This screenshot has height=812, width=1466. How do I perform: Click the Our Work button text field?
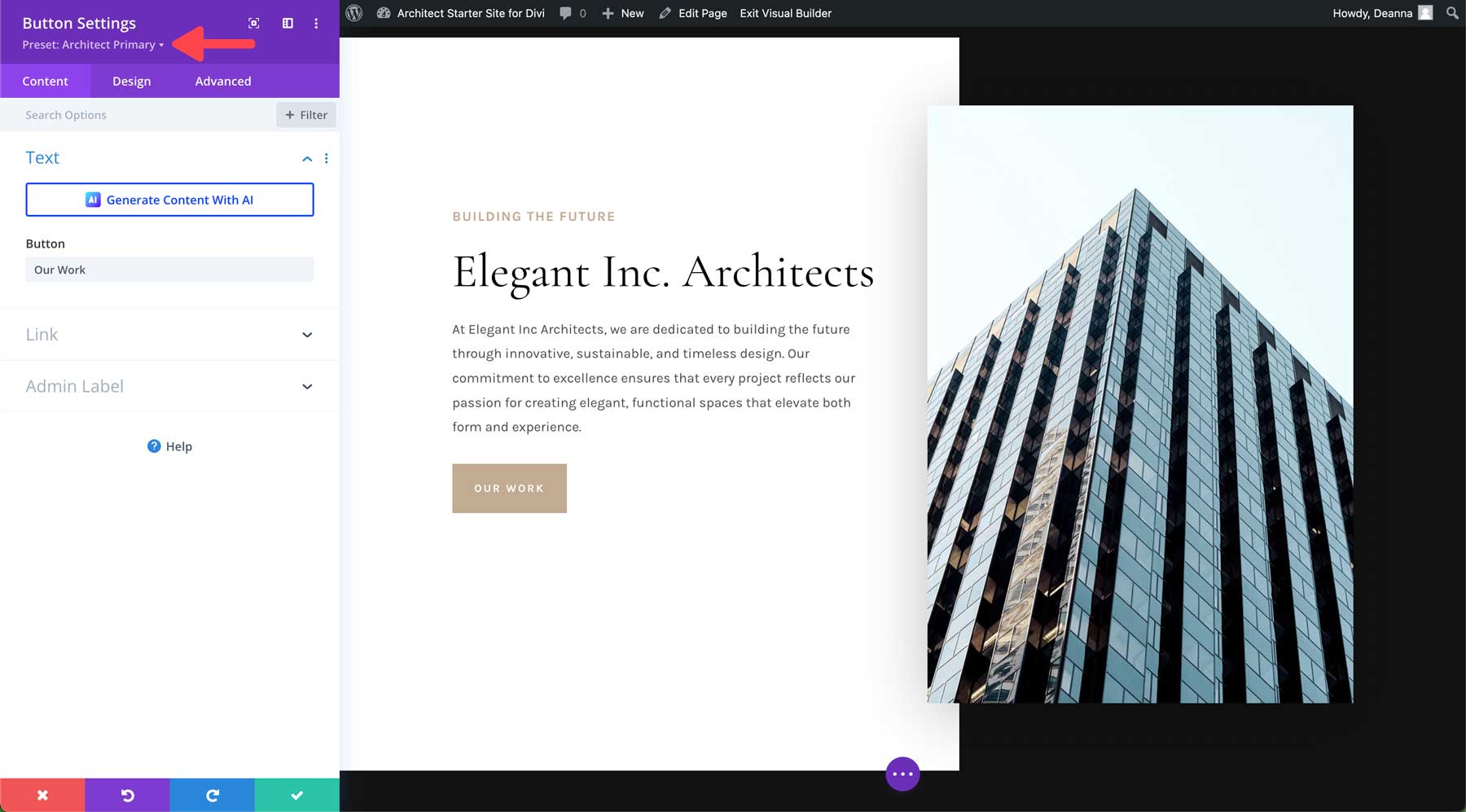tap(169, 269)
